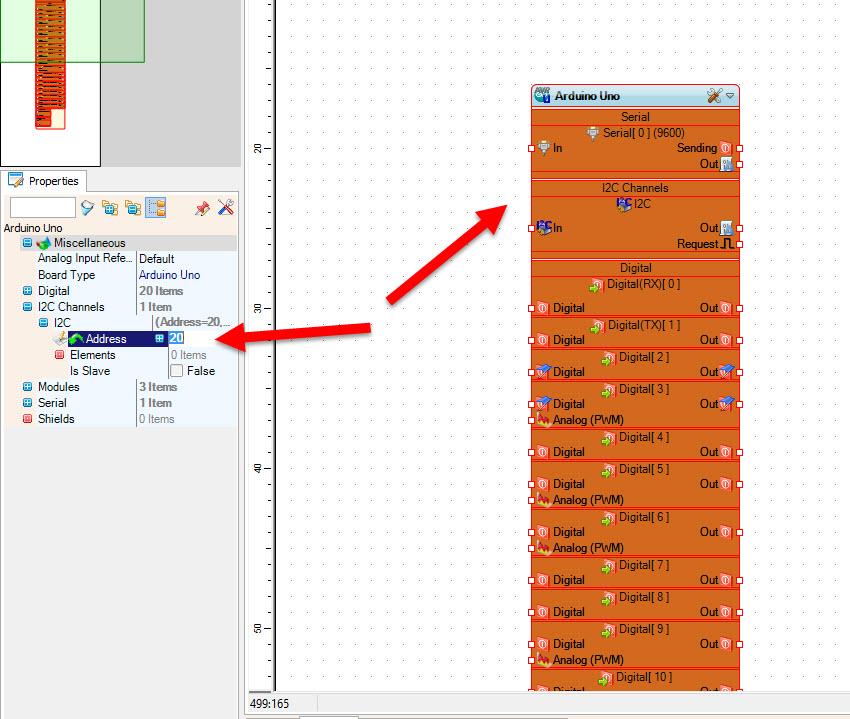Click the I2C Request clock pin icon
Image resolution: width=850 pixels, height=719 pixels.
click(x=727, y=244)
